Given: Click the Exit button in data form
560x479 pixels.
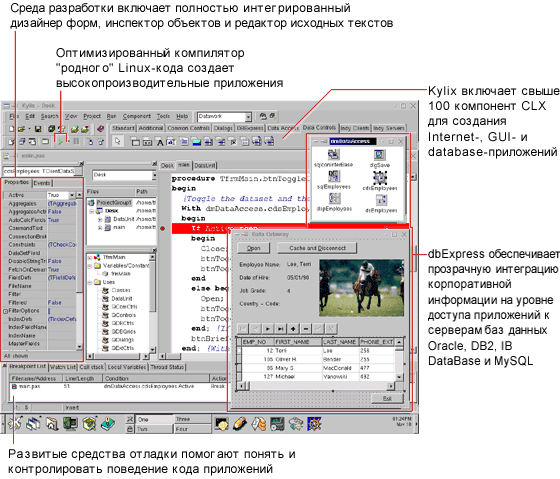Looking at the screenshot, I should [x=388, y=399].
